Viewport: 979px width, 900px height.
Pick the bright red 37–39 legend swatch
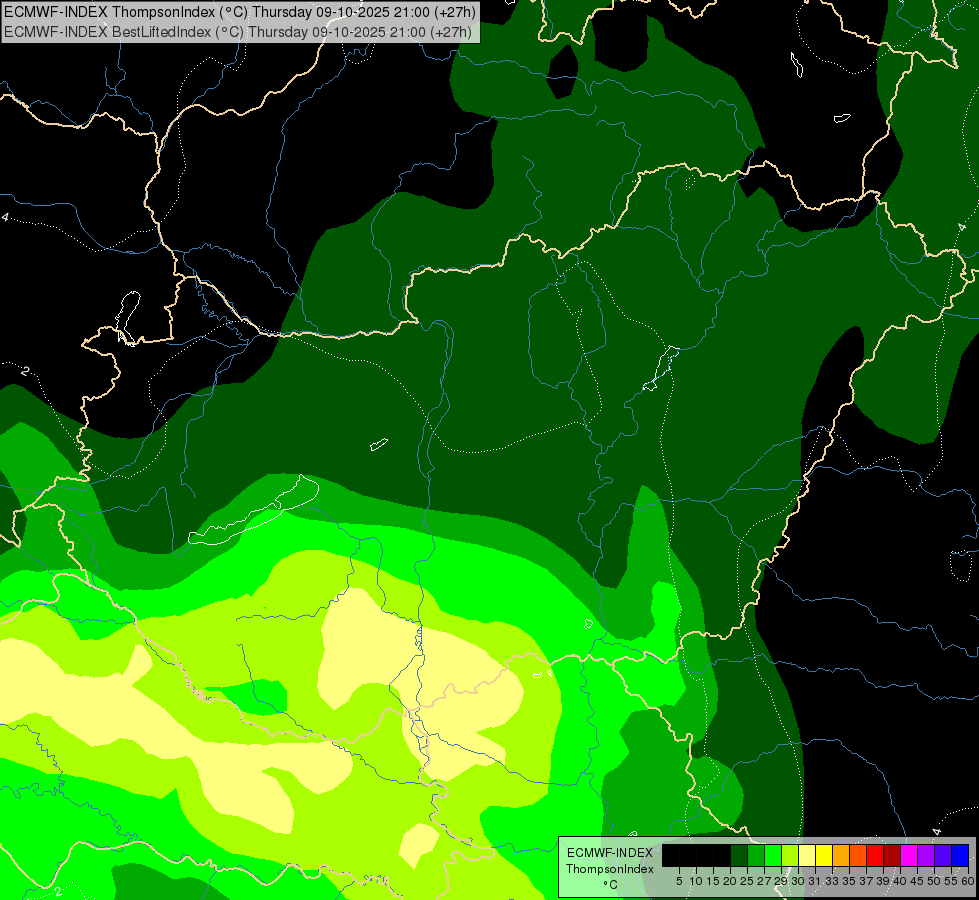[x=874, y=855]
